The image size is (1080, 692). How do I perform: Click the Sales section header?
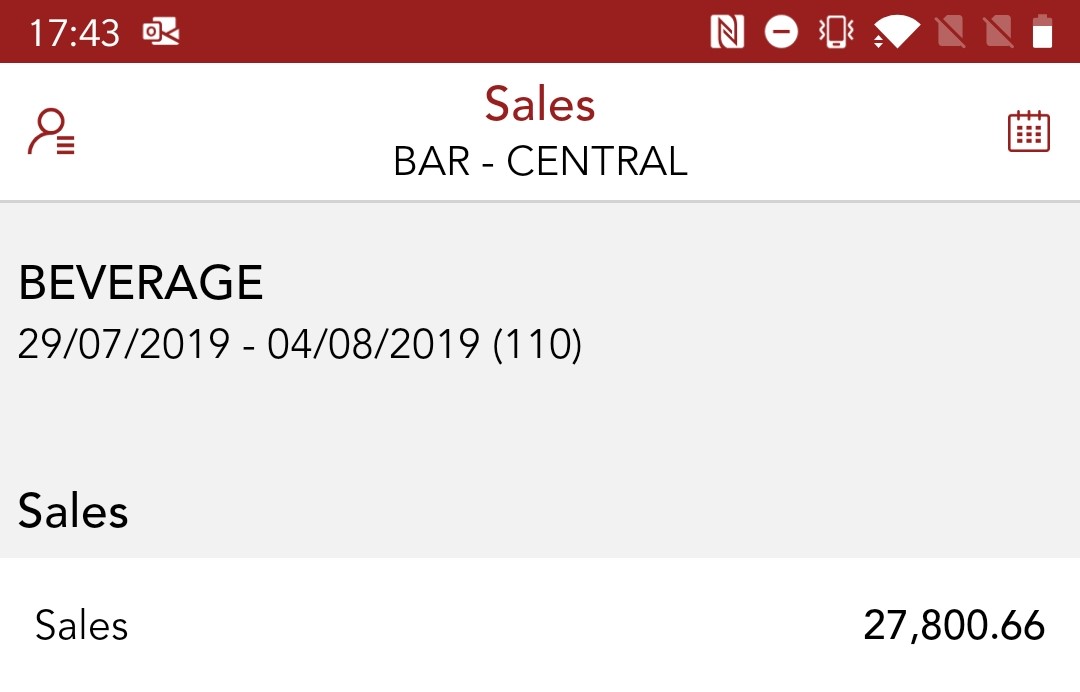pos(73,511)
